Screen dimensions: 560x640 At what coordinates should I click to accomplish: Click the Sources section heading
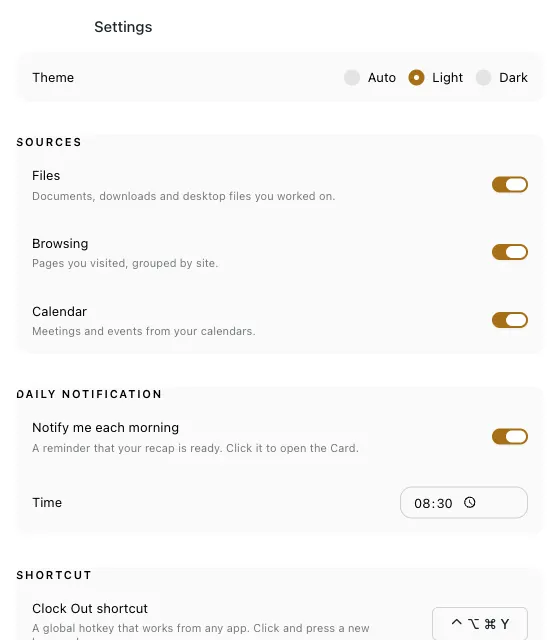point(49,142)
